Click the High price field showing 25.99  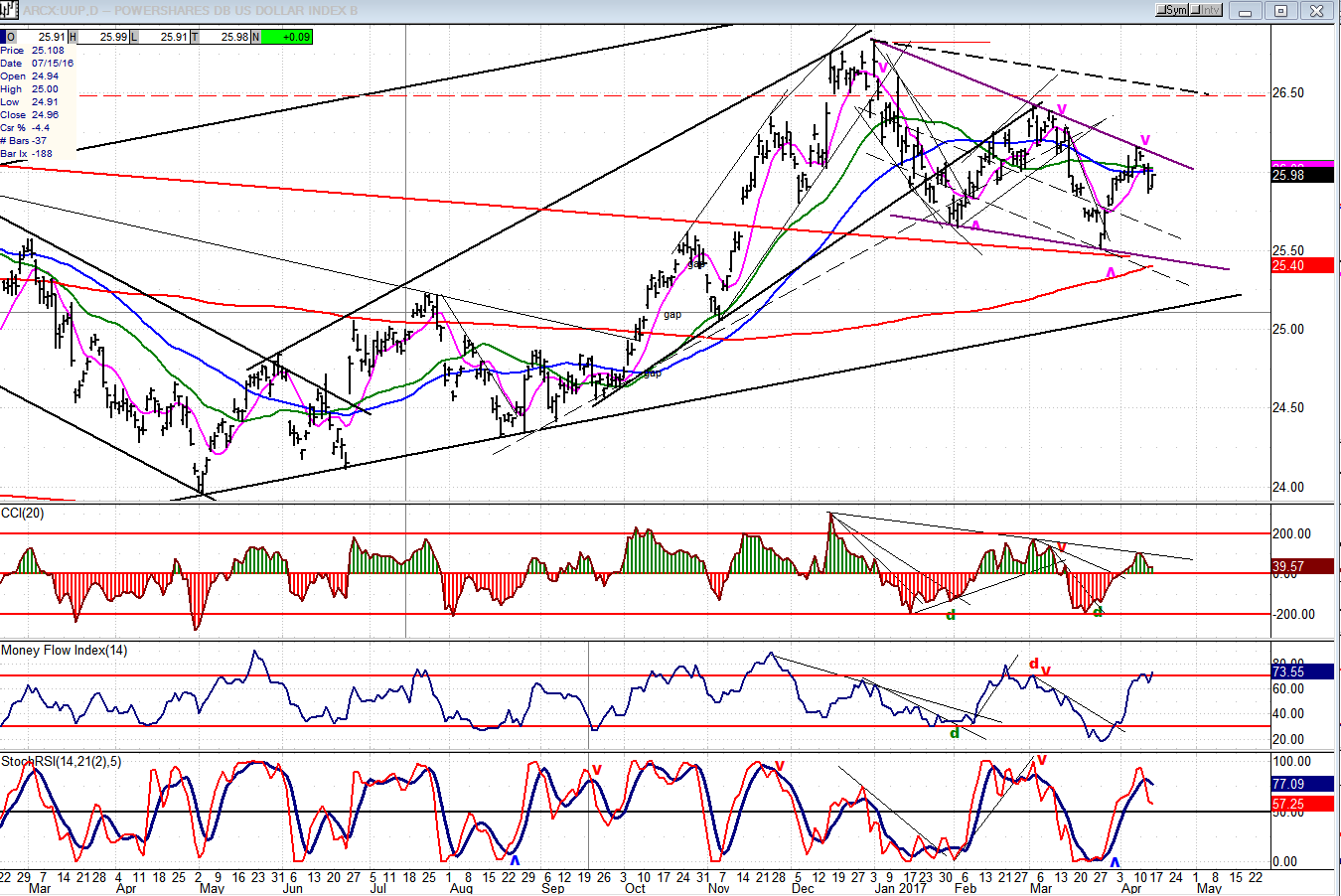click(x=97, y=37)
